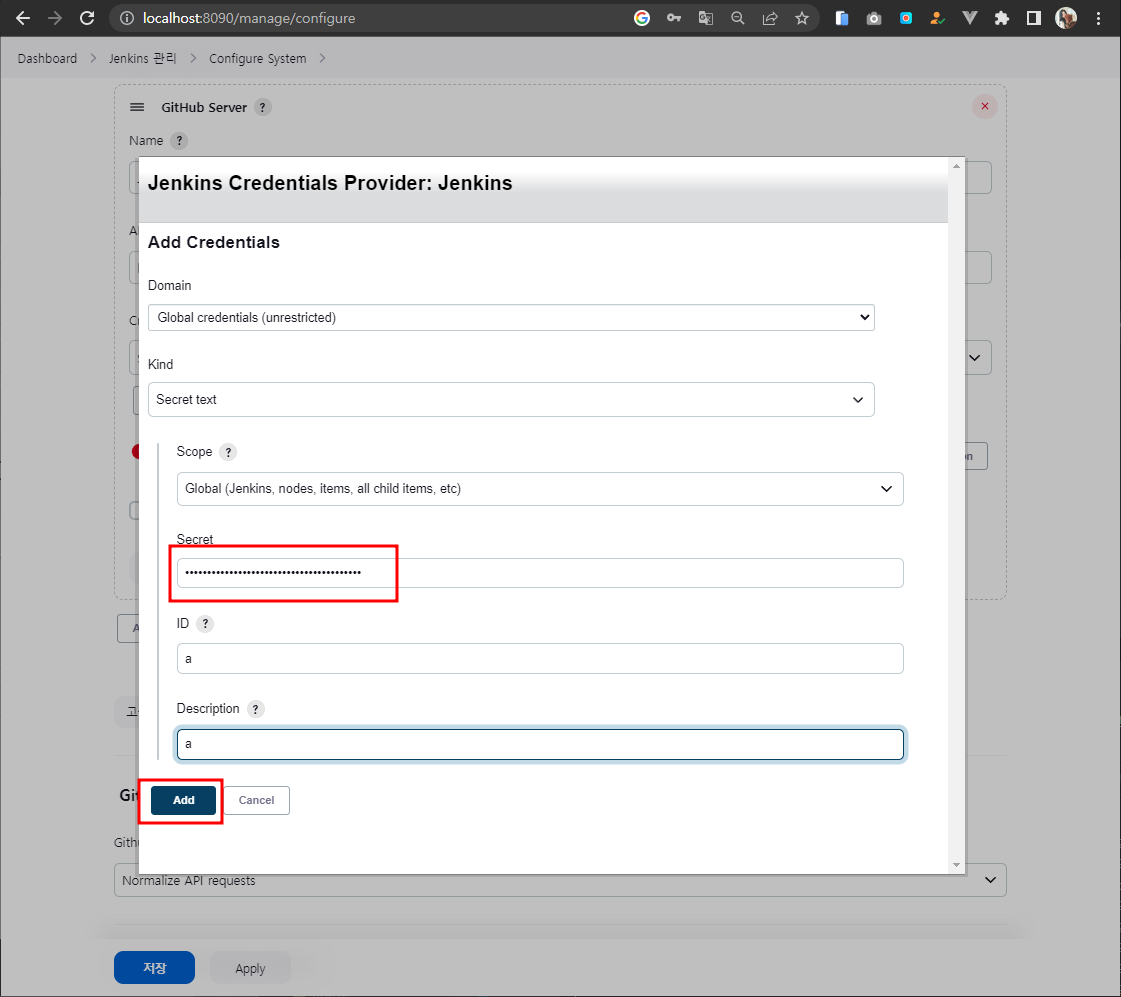1121x997 pixels.
Task: Focus the ID input field
Action: pyautogui.click(x=540, y=658)
